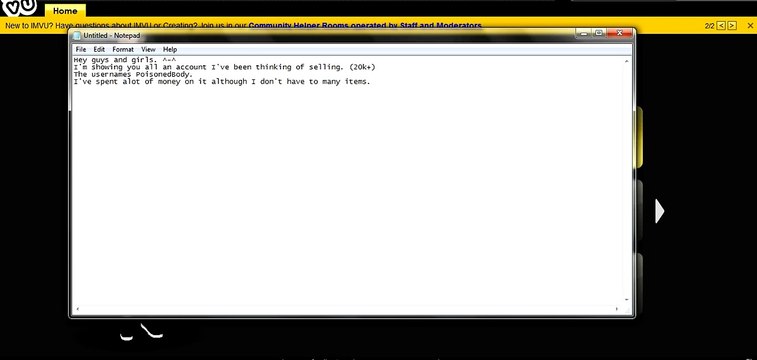Click the '2/2' banner page counter

pos(709,26)
